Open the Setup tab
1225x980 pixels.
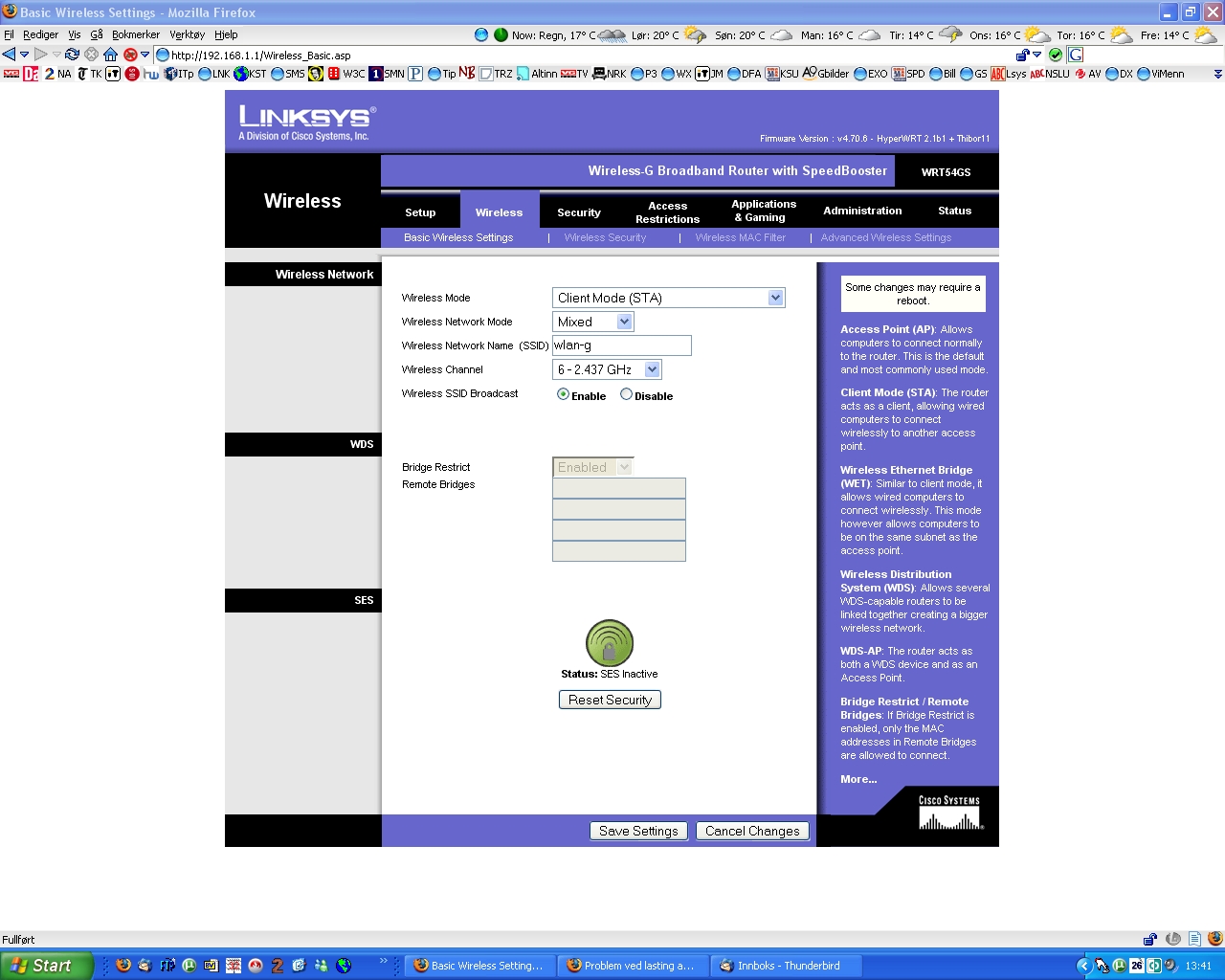[420, 212]
